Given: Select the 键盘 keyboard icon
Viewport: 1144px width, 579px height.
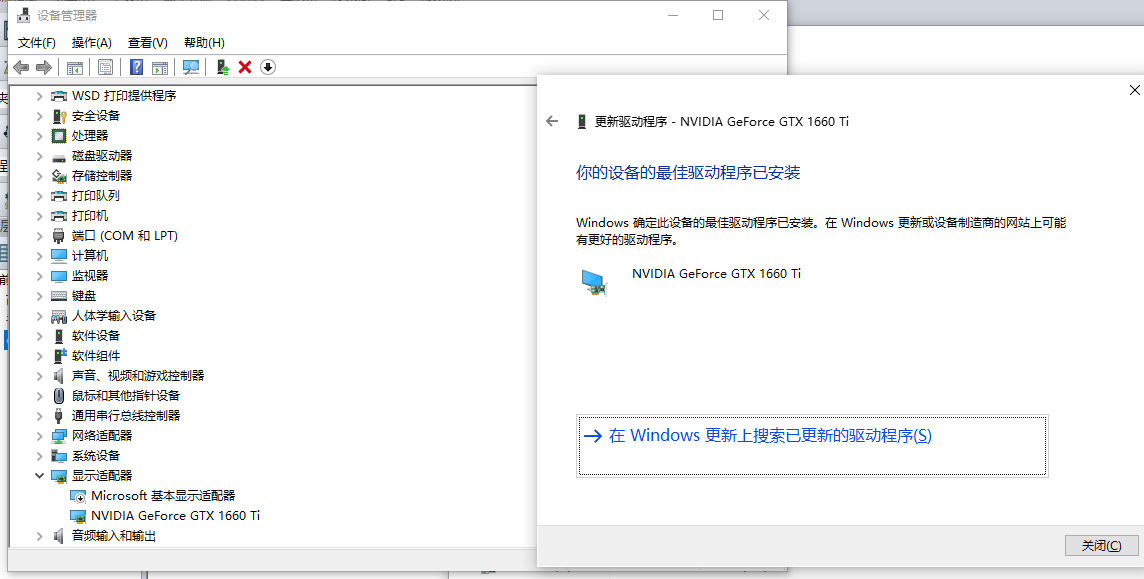Looking at the screenshot, I should pyautogui.click(x=59, y=295).
